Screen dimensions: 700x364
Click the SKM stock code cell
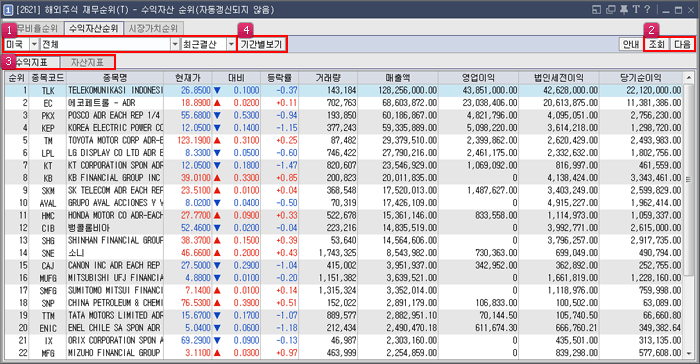pyautogui.click(x=48, y=191)
